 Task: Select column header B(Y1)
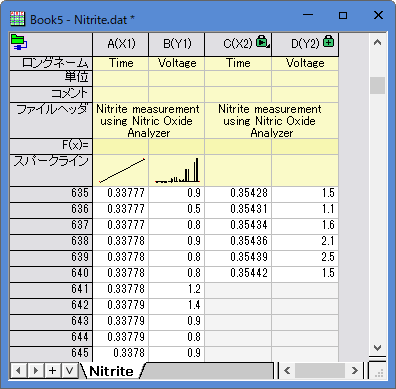pyautogui.click(x=177, y=44)
